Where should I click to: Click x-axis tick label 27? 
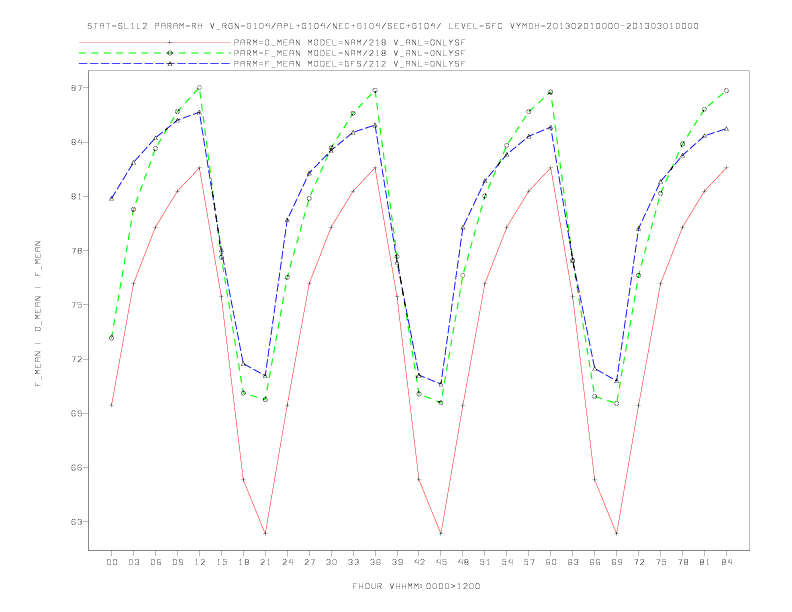309,562
